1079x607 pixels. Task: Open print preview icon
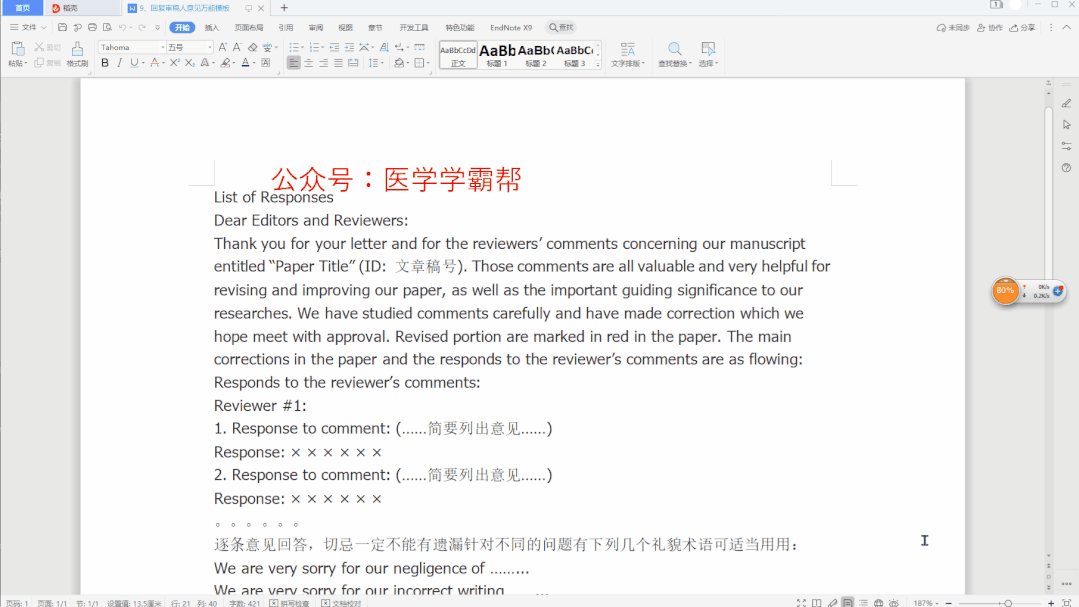tap(107, 28)
